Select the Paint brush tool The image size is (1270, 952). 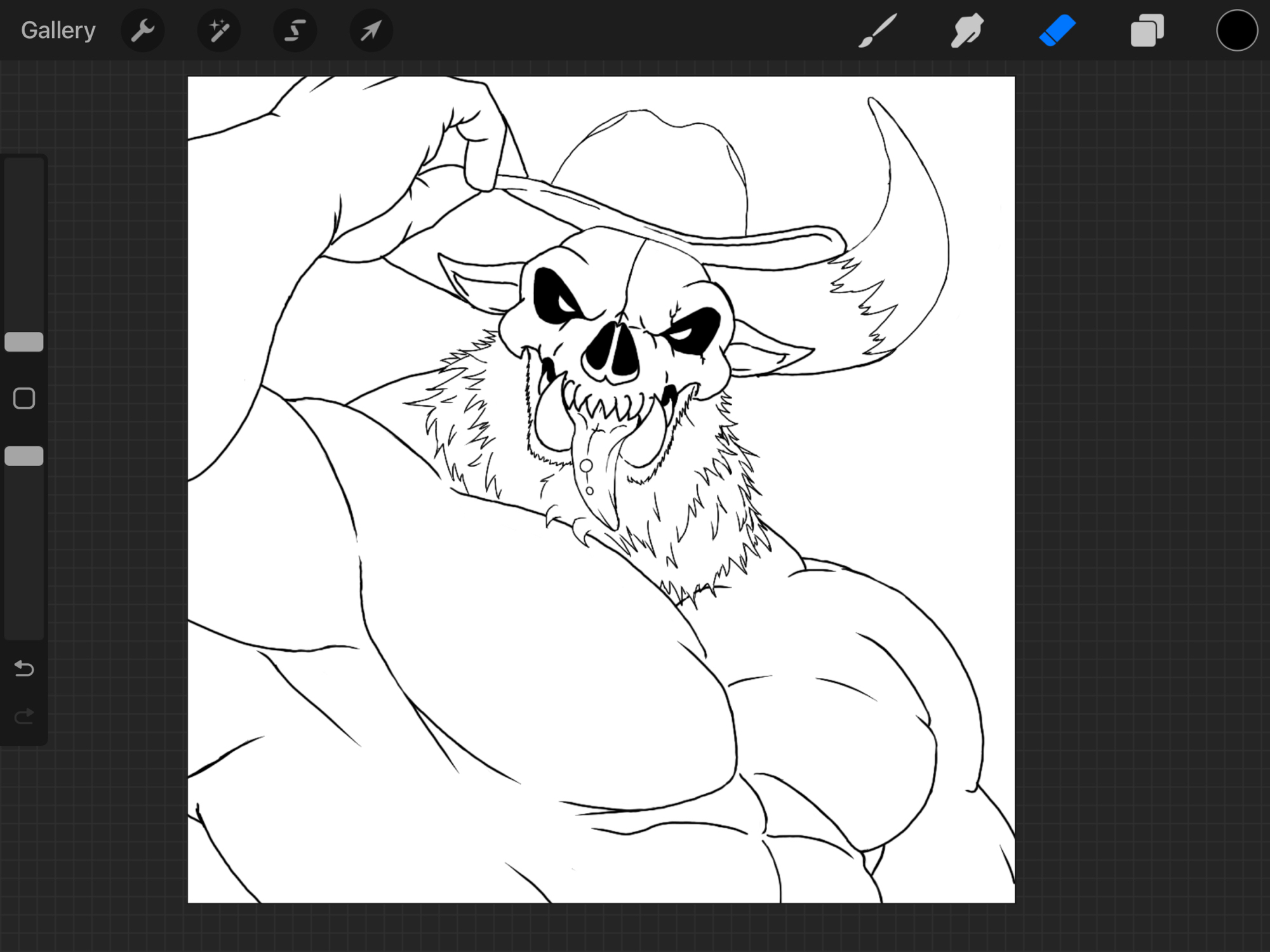point(878,30)
